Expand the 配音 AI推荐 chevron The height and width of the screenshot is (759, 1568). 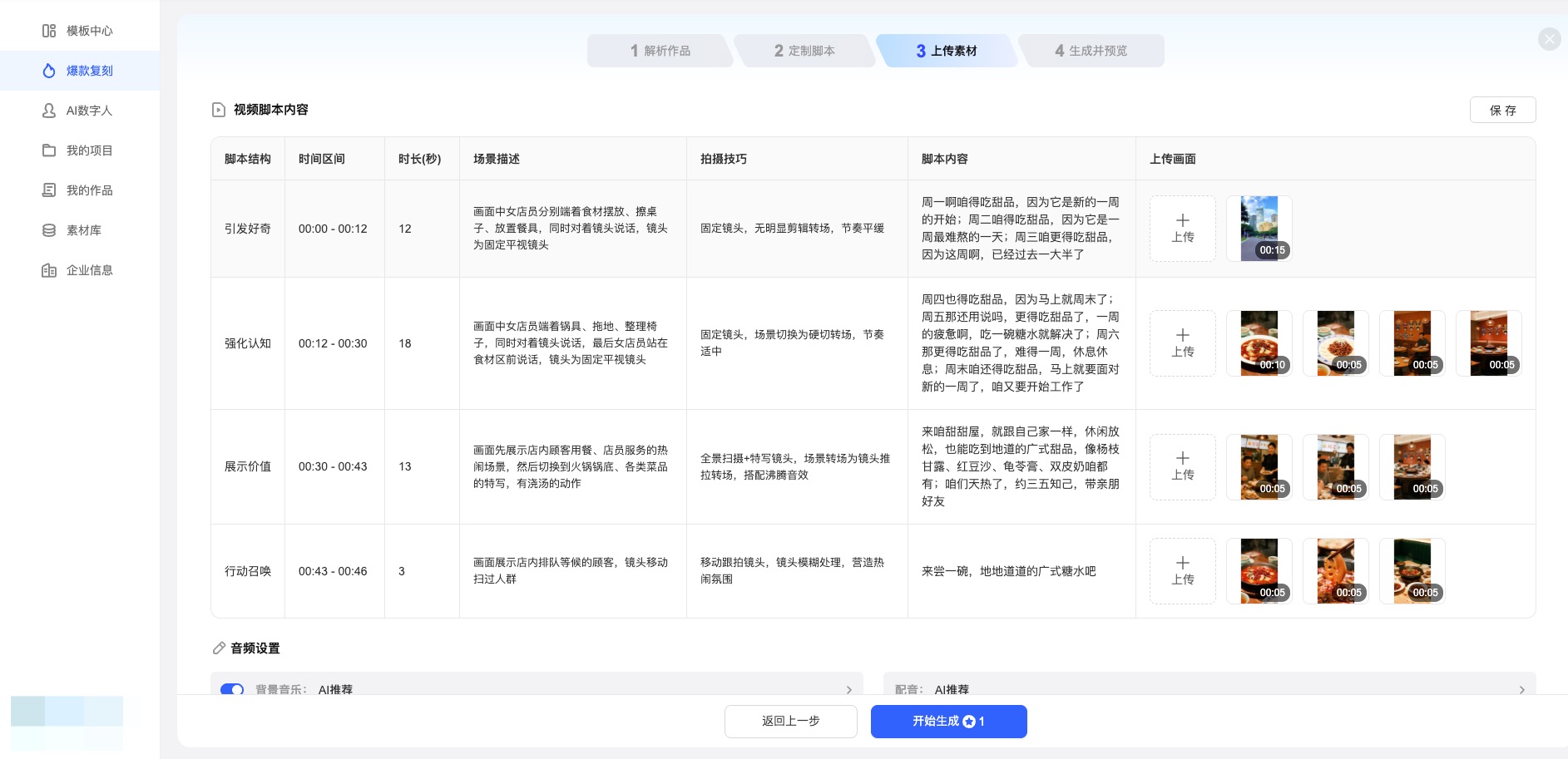click(x=1521, y=689)
